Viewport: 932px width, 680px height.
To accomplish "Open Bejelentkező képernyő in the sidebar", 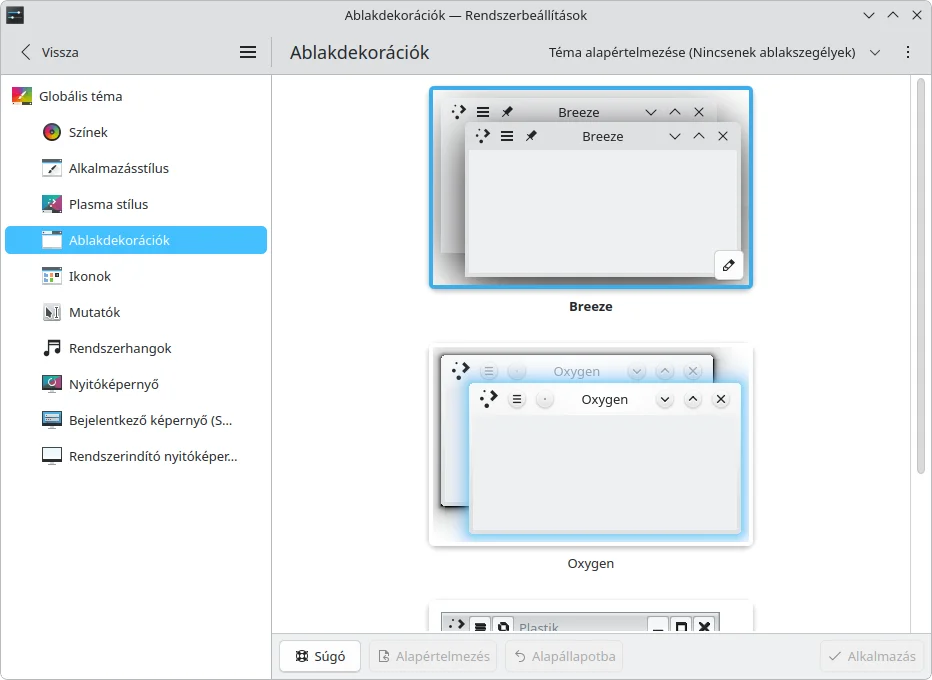I will [136, 420].
